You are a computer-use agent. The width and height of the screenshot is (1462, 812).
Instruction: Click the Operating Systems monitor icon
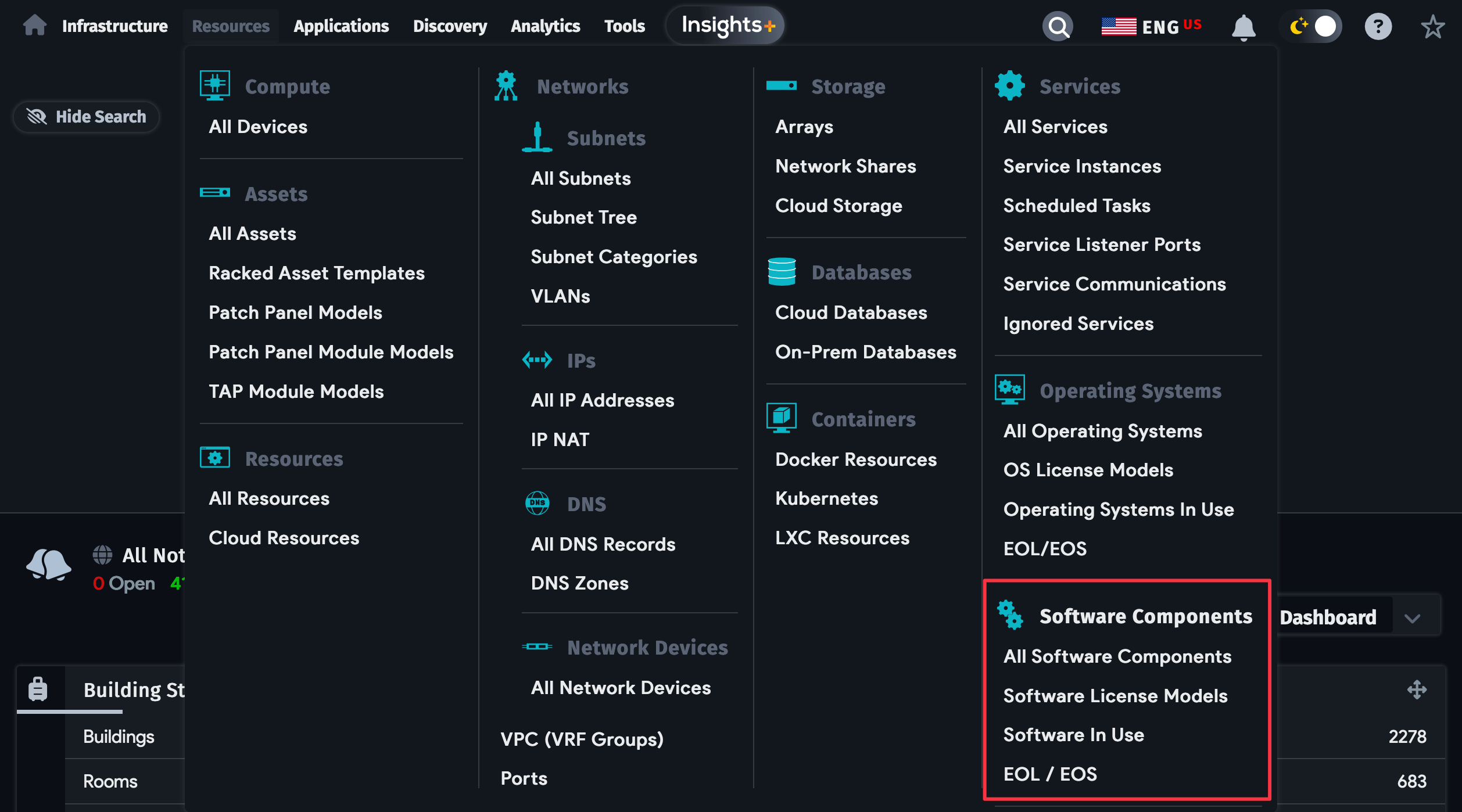(x=1010, y=389)
